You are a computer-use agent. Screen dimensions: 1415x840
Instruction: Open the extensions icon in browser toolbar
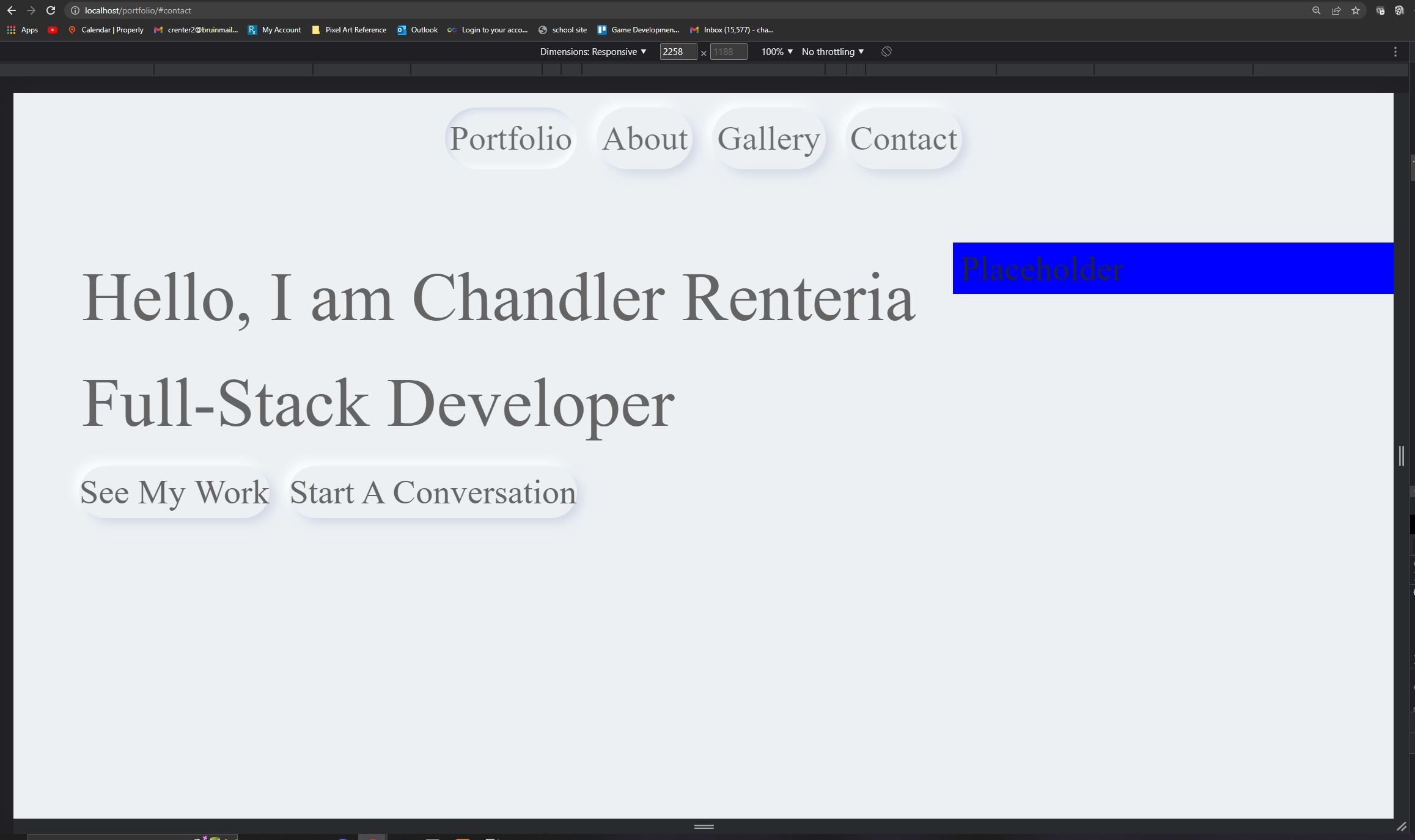[x=1380, y=10]
